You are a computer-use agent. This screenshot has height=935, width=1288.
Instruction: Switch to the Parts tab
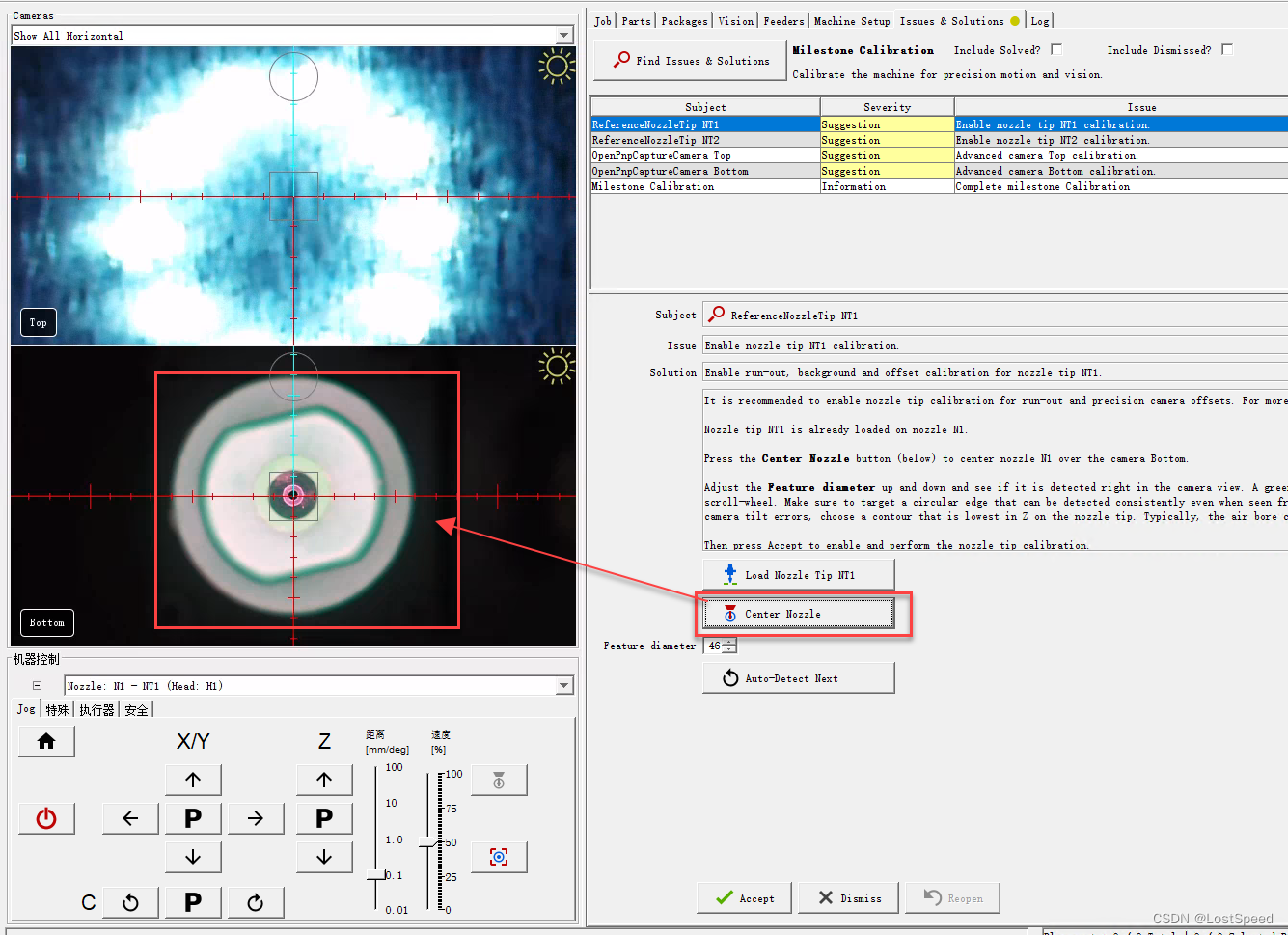coord(636,21)
